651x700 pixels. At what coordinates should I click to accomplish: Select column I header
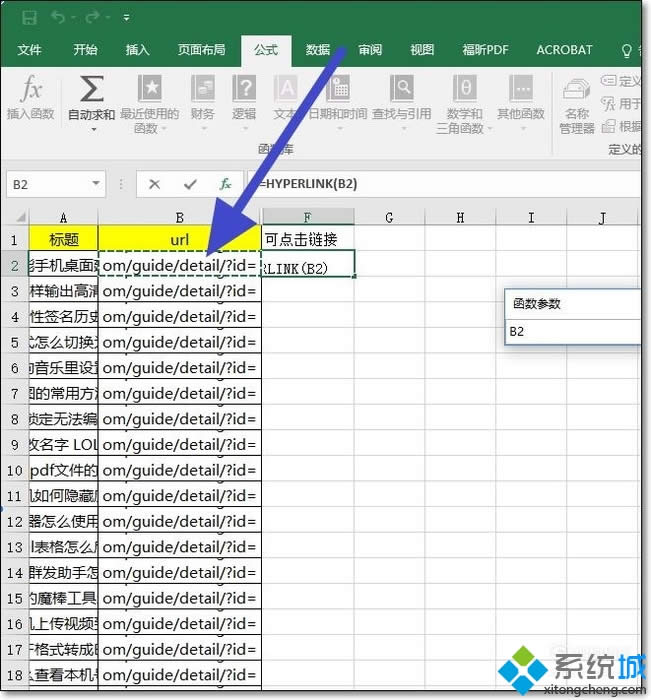[x=531, y=218]
